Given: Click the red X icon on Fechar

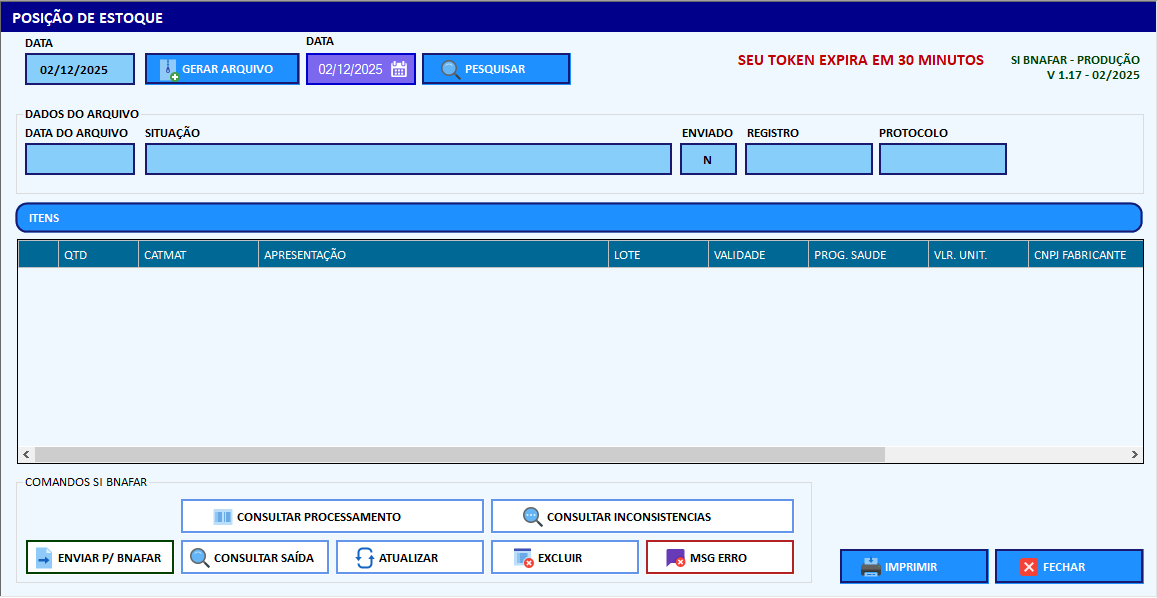Looking at the screenshot, I should pyautogui.click(x=1028, y=567).
